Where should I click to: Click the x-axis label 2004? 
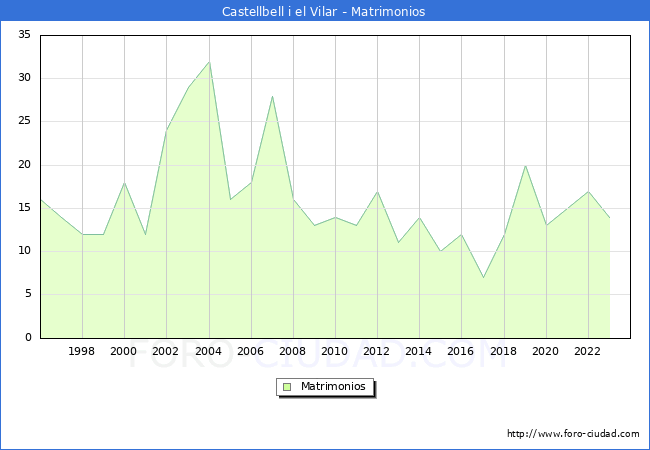tap(209, 351)
